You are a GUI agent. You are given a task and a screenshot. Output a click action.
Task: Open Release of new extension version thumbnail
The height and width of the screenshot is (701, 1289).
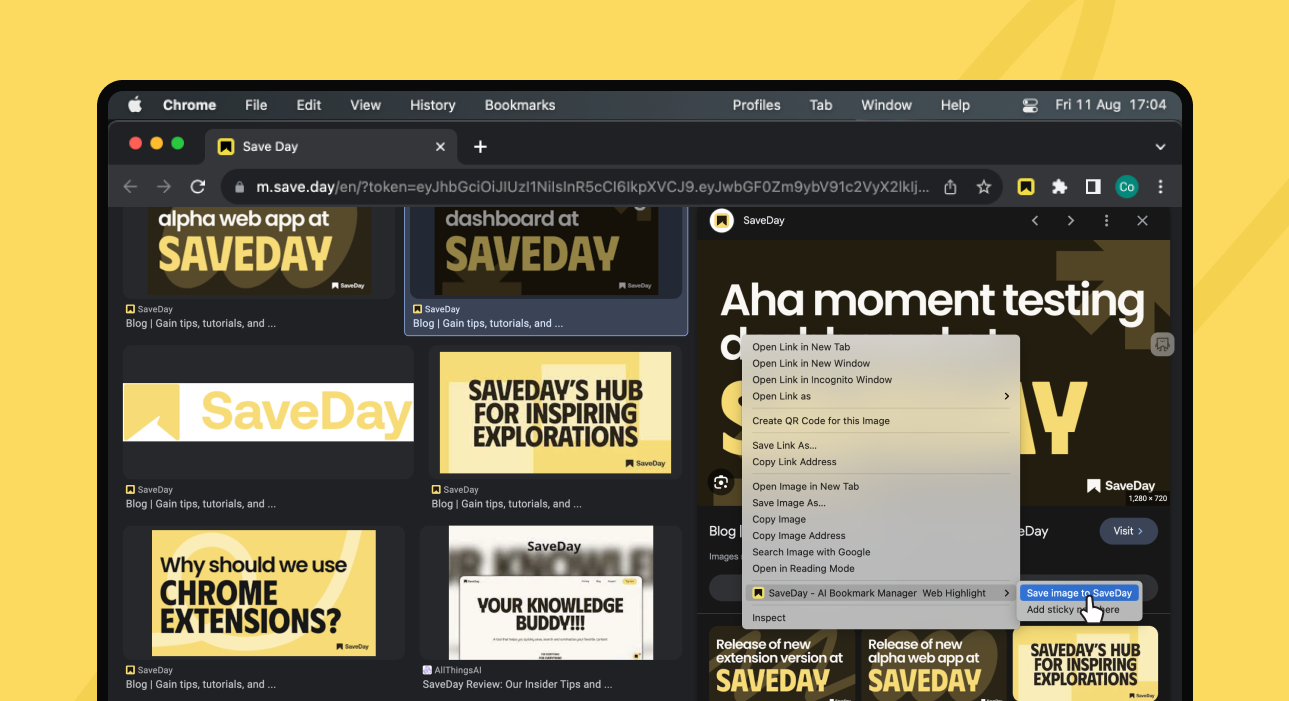pyautogui.click(x=782, y=663)
